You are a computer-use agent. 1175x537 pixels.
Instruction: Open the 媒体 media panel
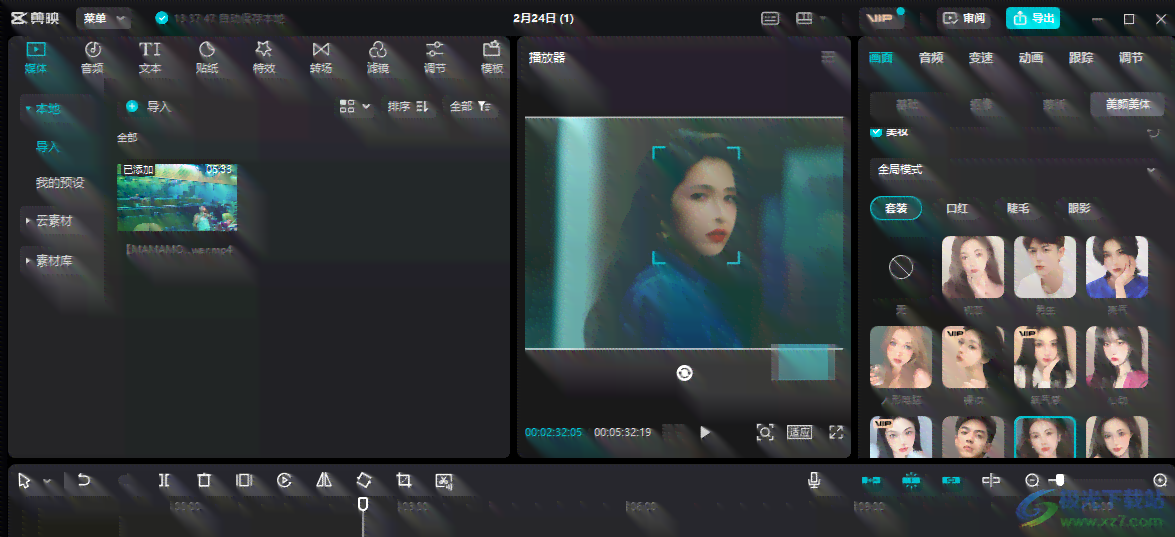(x=36, y=58)
